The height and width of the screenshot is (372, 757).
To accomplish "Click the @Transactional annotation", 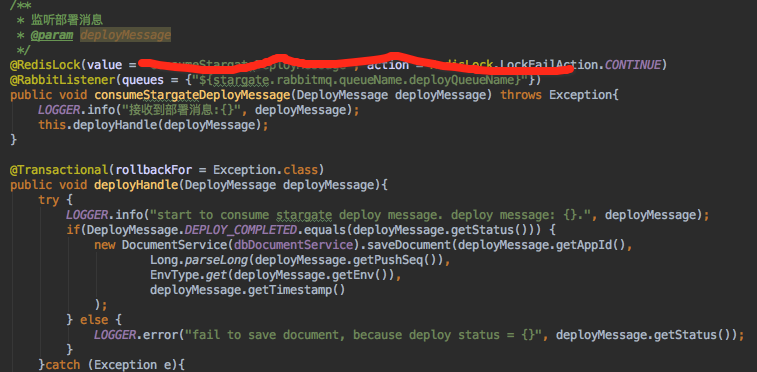I will point(59,170).
